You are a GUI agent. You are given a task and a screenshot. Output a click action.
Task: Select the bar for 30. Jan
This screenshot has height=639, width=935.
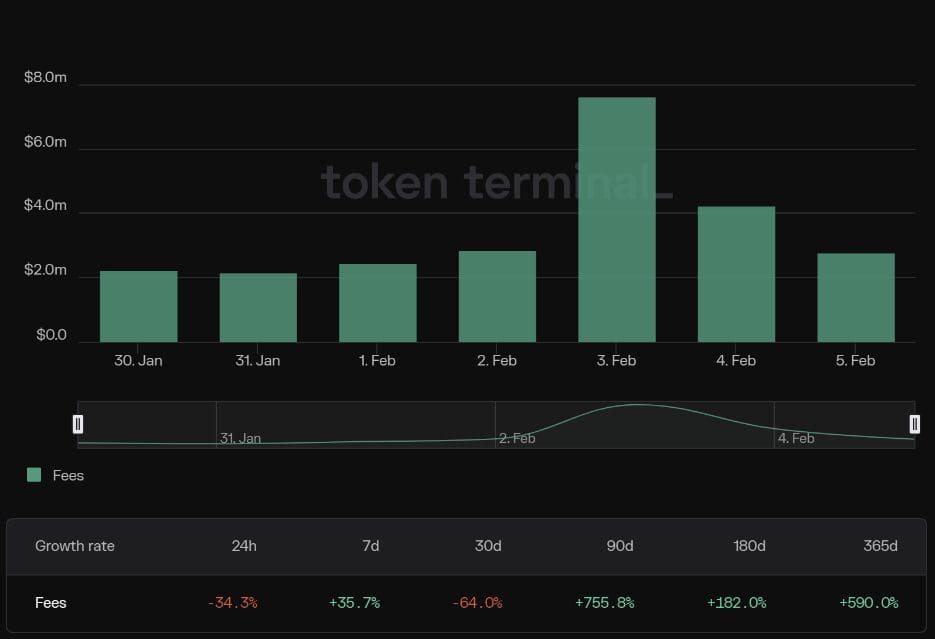[137, 300]
